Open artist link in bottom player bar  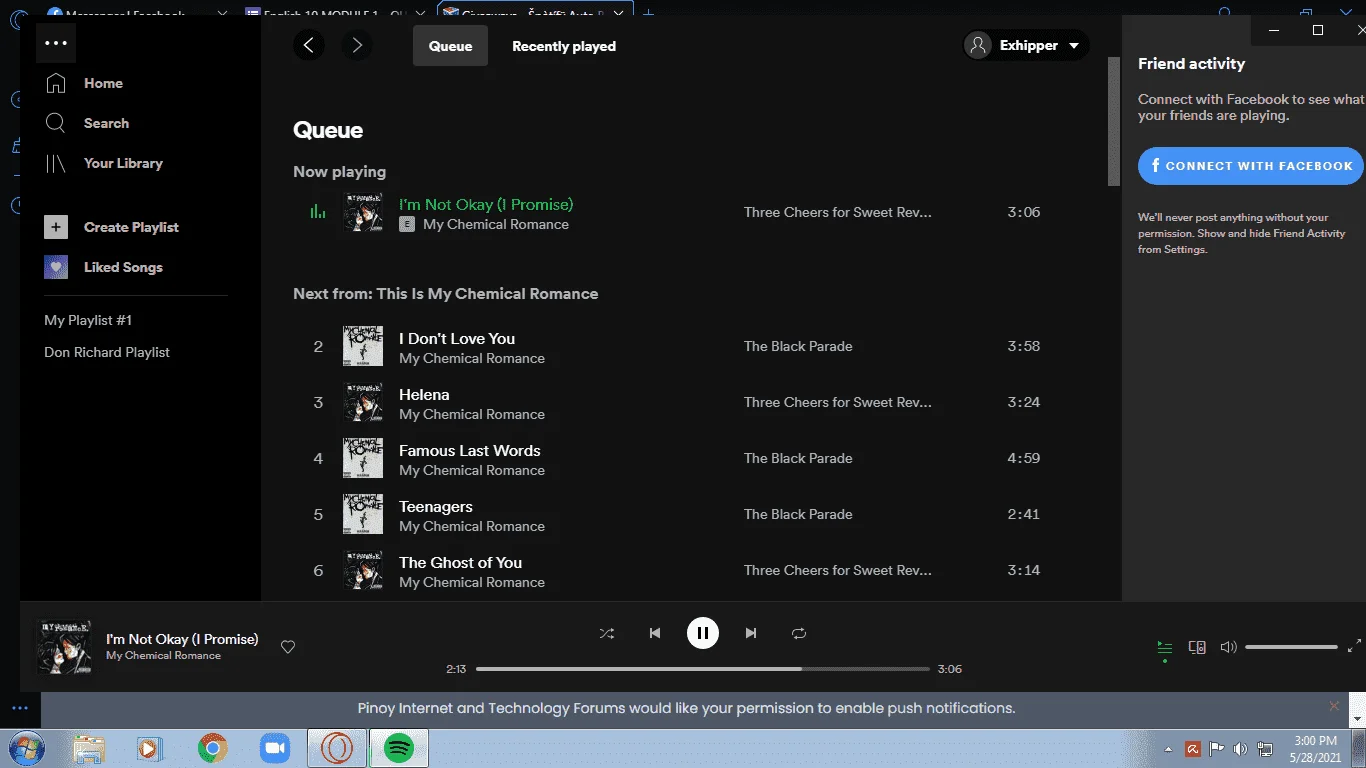[x=164, y=656]
